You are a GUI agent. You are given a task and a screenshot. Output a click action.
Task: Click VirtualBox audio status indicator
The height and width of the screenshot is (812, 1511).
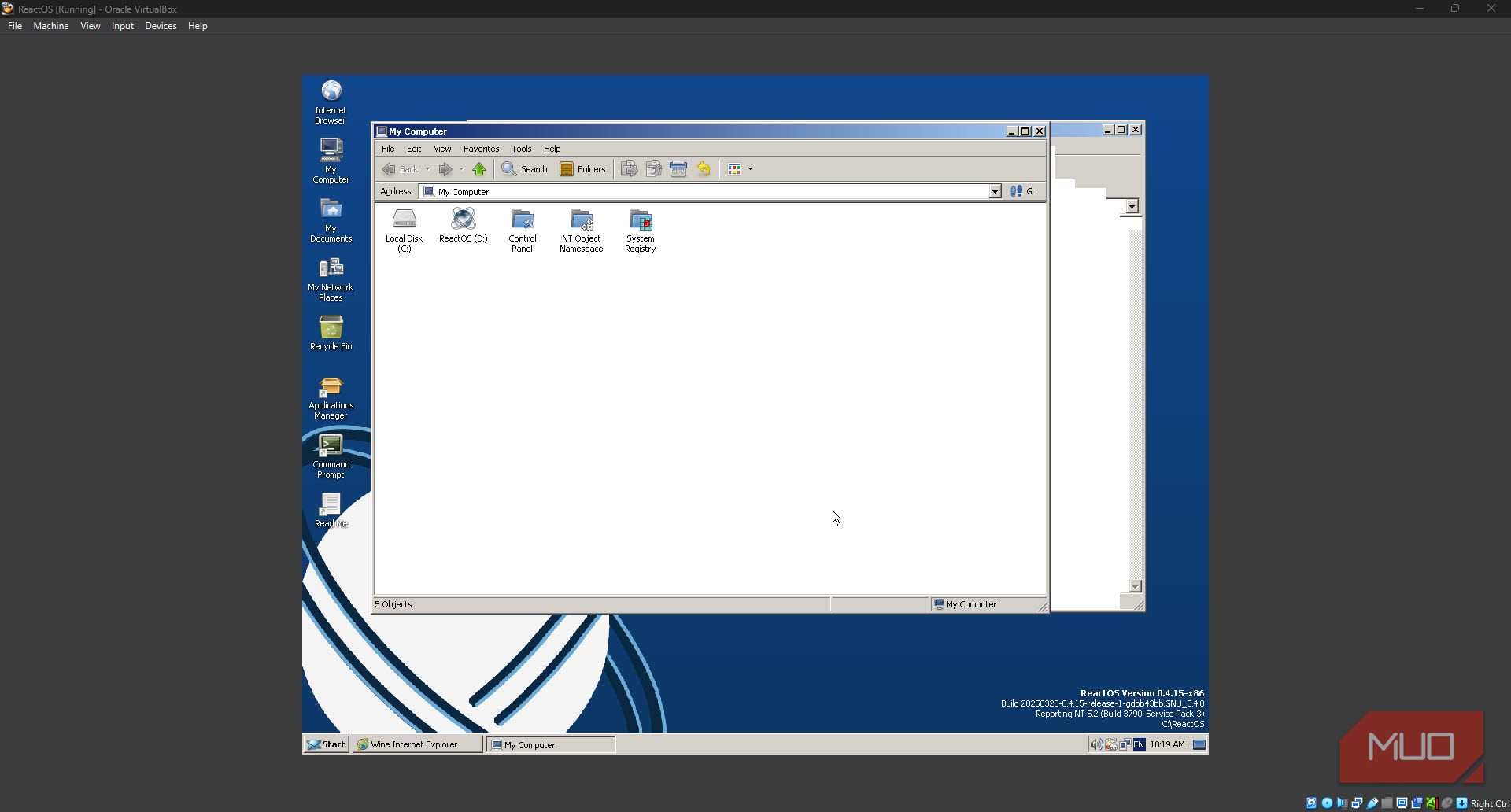[1342, 803]
